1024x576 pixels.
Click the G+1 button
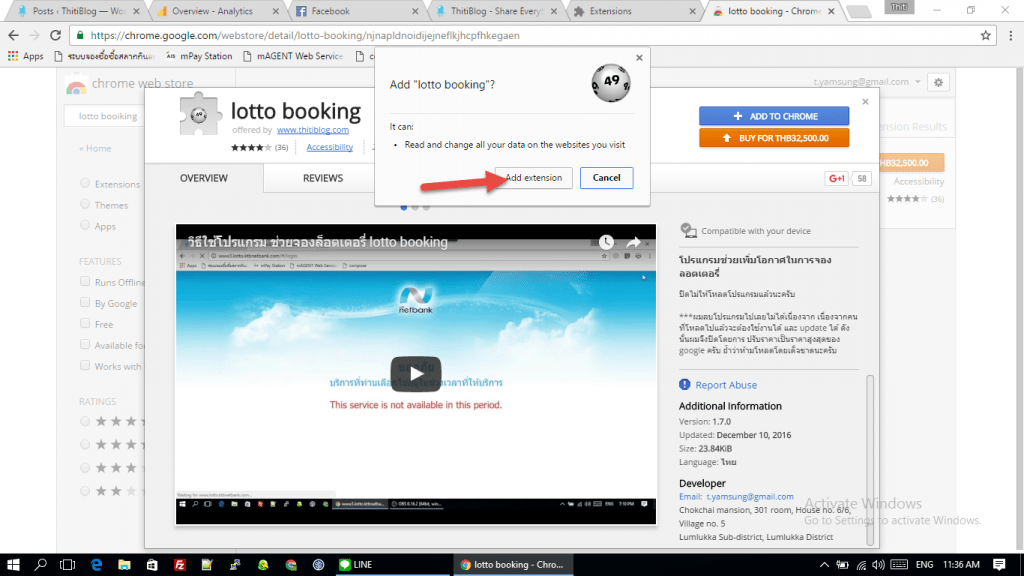pyautogui.click(x=836, y=178)
